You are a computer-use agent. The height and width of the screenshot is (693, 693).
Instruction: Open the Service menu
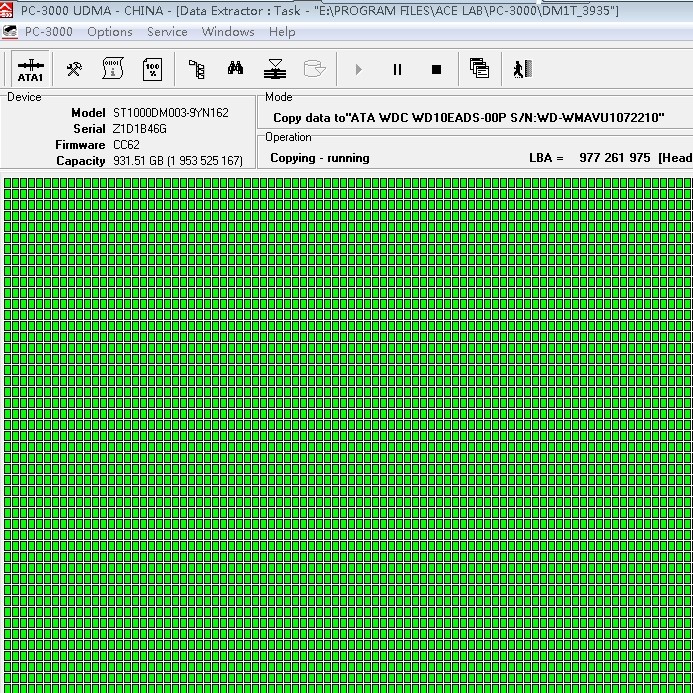[167, 31]
